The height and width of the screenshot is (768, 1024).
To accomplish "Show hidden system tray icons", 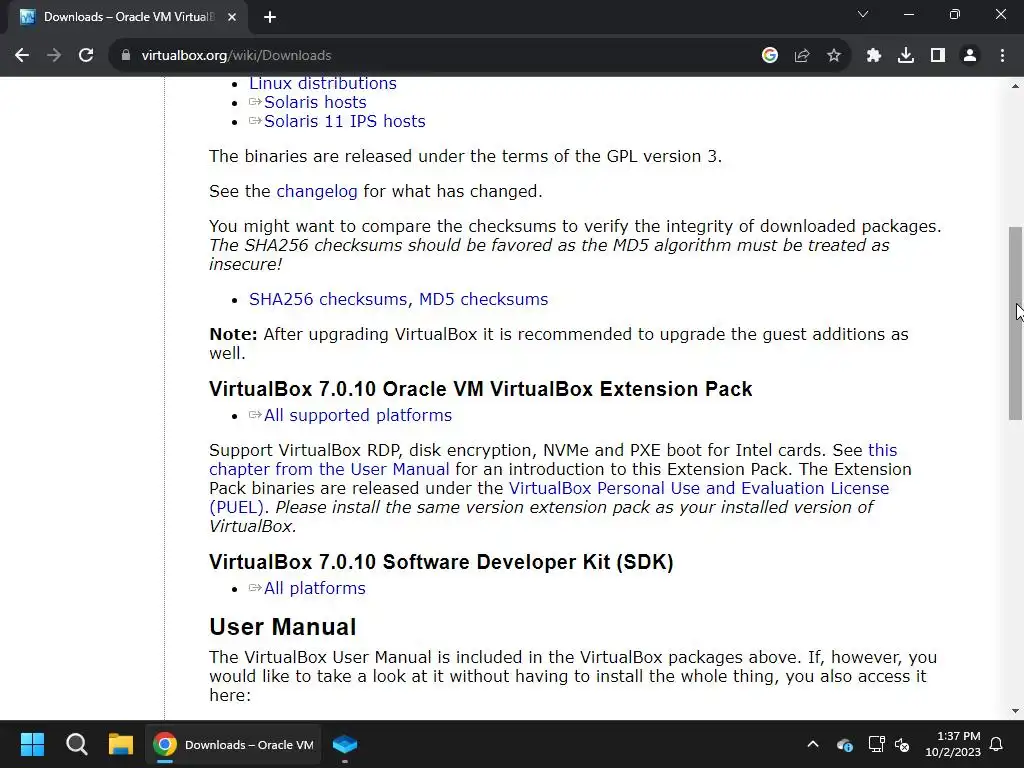I will (813, 744).
